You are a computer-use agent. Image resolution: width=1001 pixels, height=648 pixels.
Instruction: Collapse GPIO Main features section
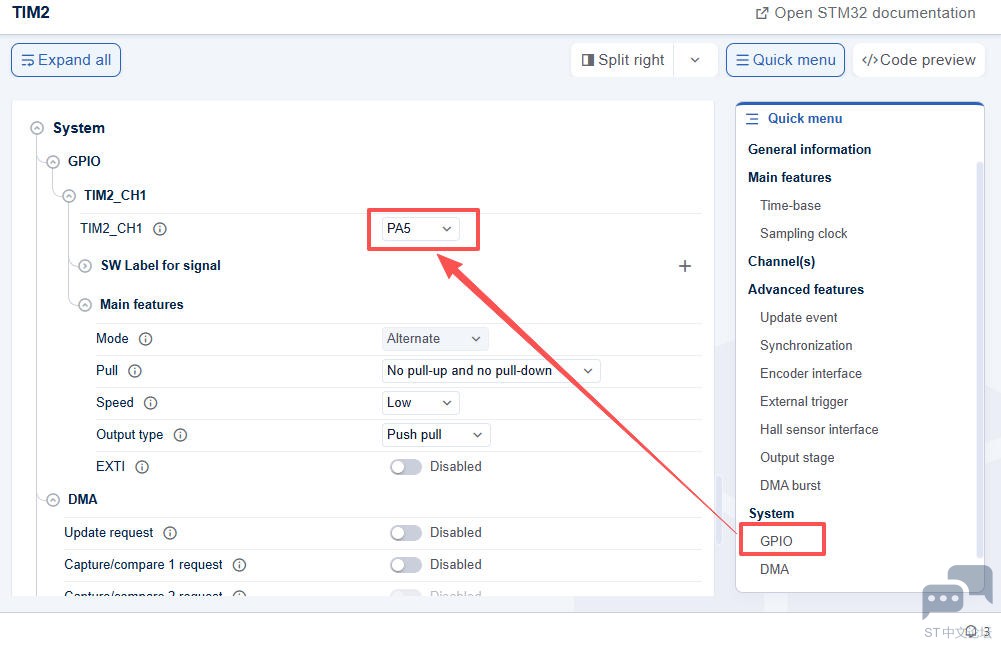point(85,305)
